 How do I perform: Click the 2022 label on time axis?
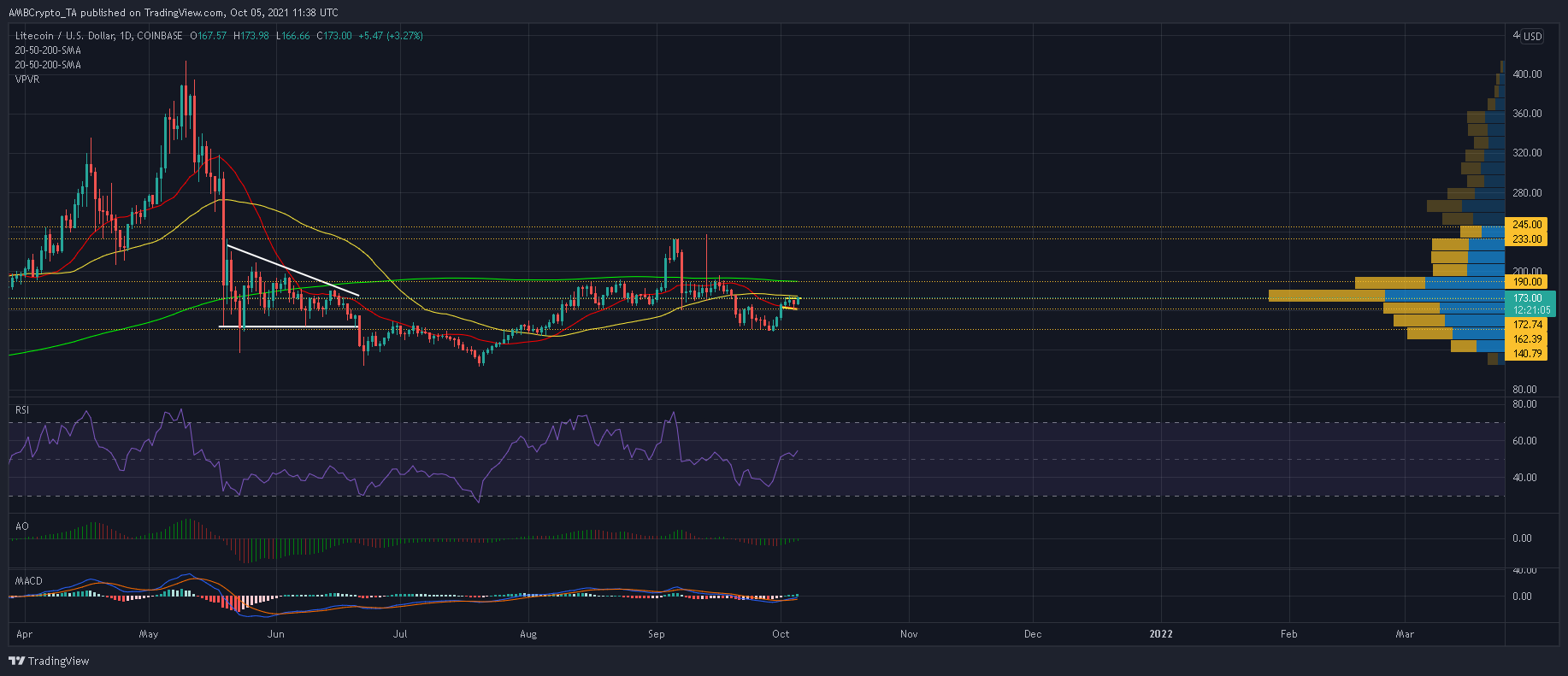(x=1161, y=634)
